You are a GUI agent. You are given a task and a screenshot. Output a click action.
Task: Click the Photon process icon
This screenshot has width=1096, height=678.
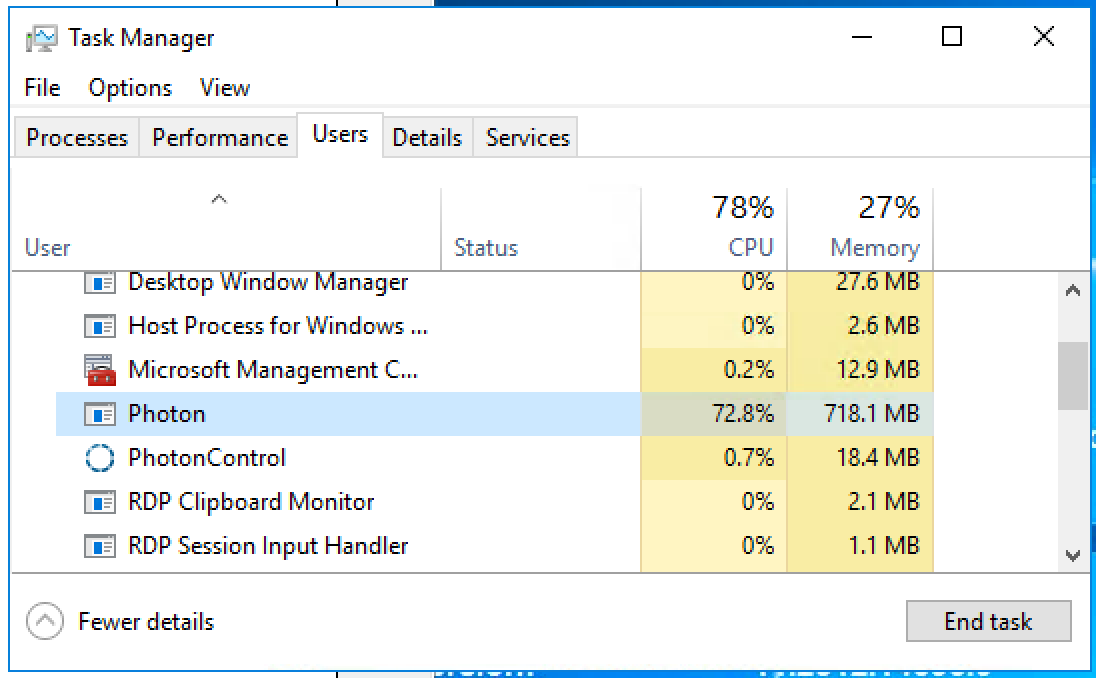click(x=100, y=414)
